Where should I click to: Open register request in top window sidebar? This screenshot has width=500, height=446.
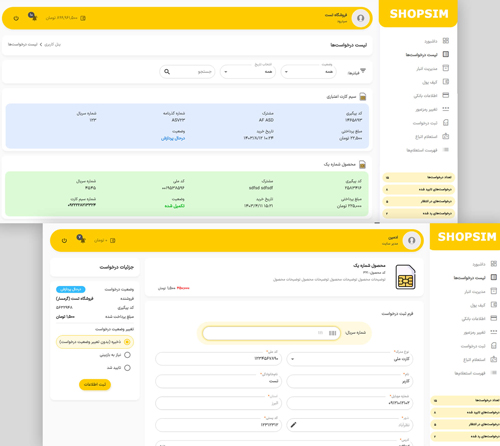pos(431,123)
